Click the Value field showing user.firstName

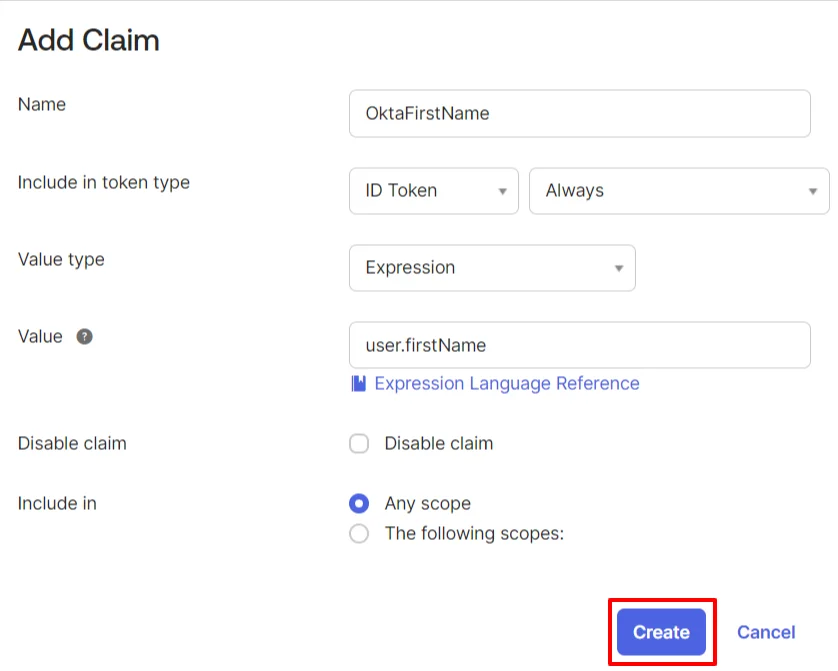(x=579, y=345)
